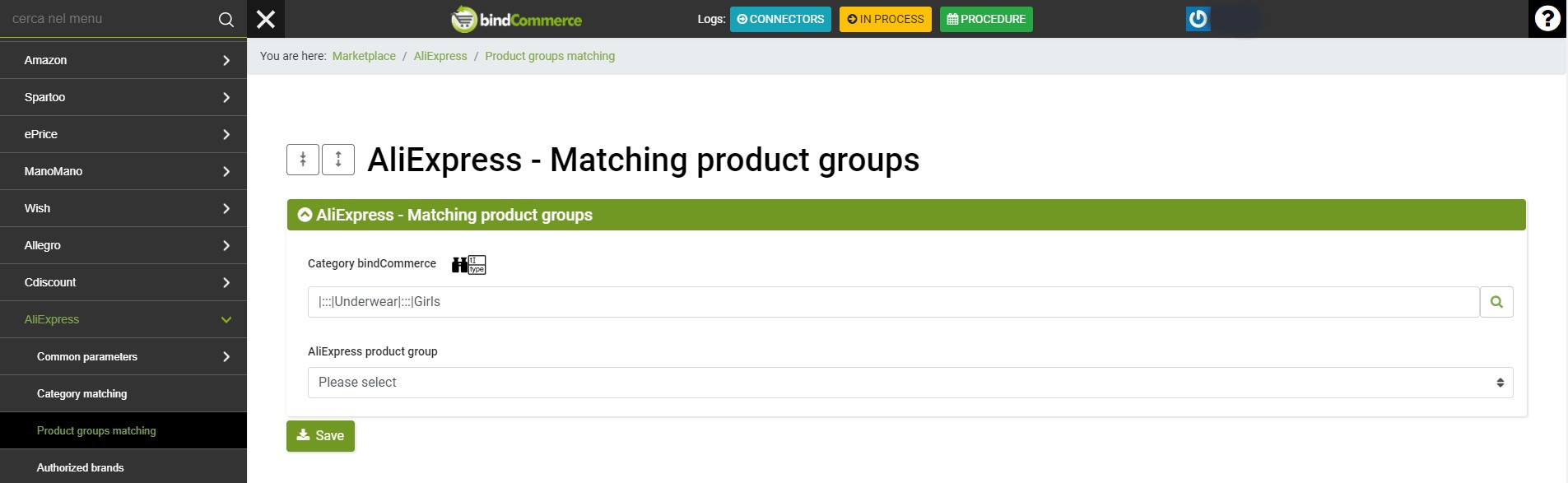Click the binoculars type icon next to Category bindCommerce

(468, 264)
